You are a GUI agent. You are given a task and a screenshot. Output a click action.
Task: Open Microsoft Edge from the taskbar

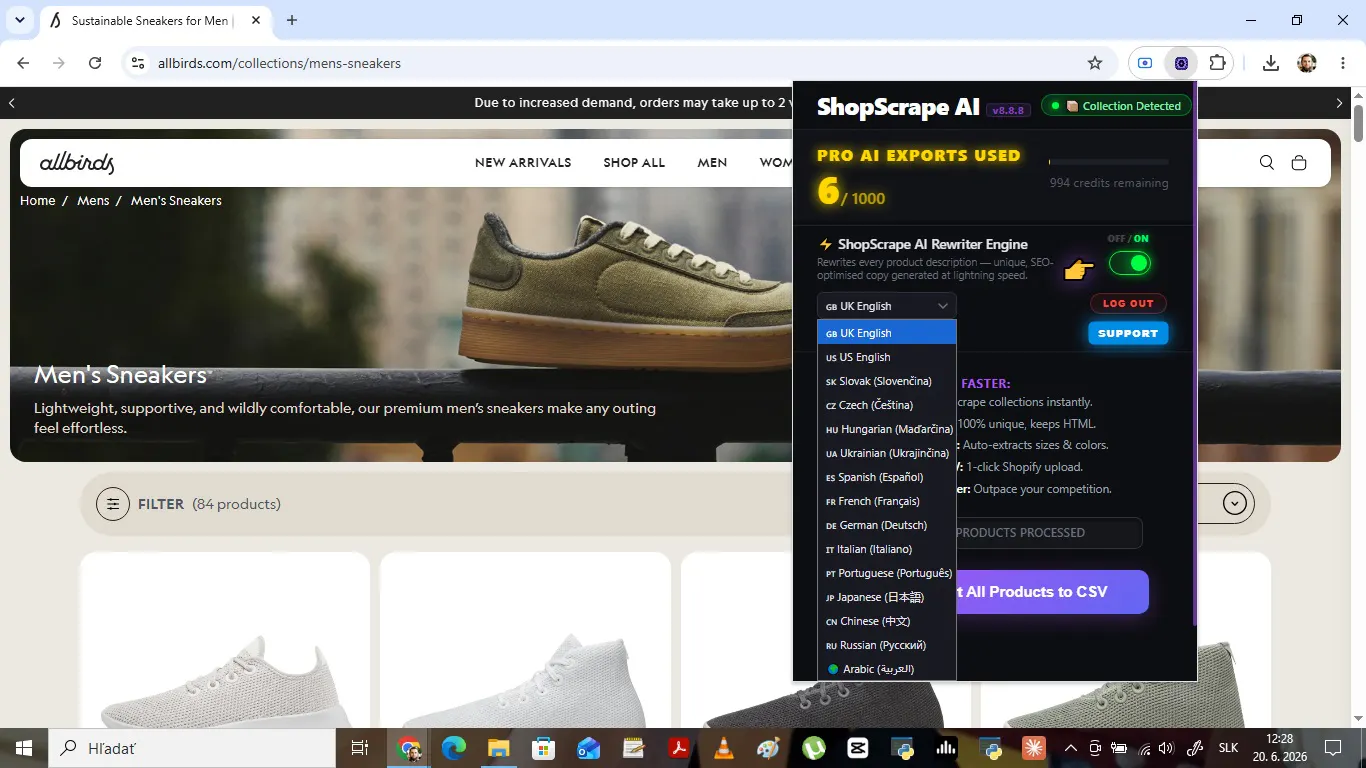454,748
